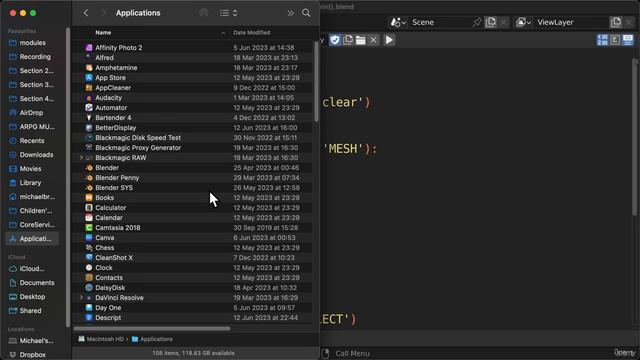Open the Scene browse dropdown in Blender

[398, 22]
